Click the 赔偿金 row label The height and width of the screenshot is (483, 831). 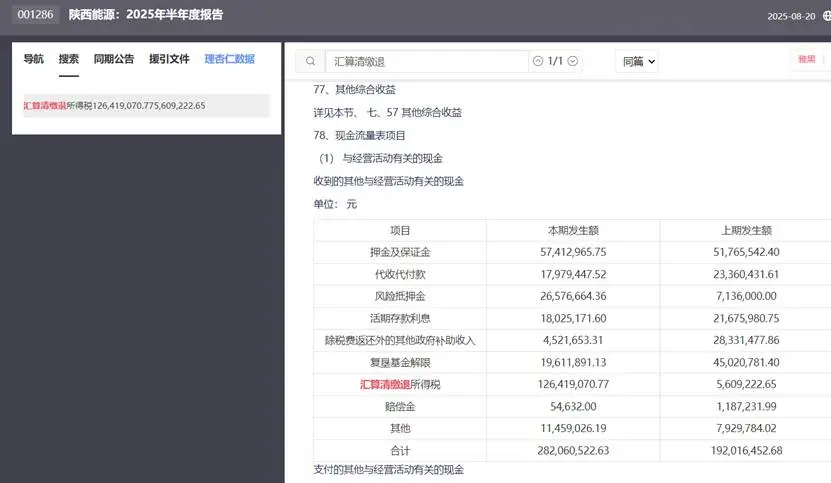[400, 407]
